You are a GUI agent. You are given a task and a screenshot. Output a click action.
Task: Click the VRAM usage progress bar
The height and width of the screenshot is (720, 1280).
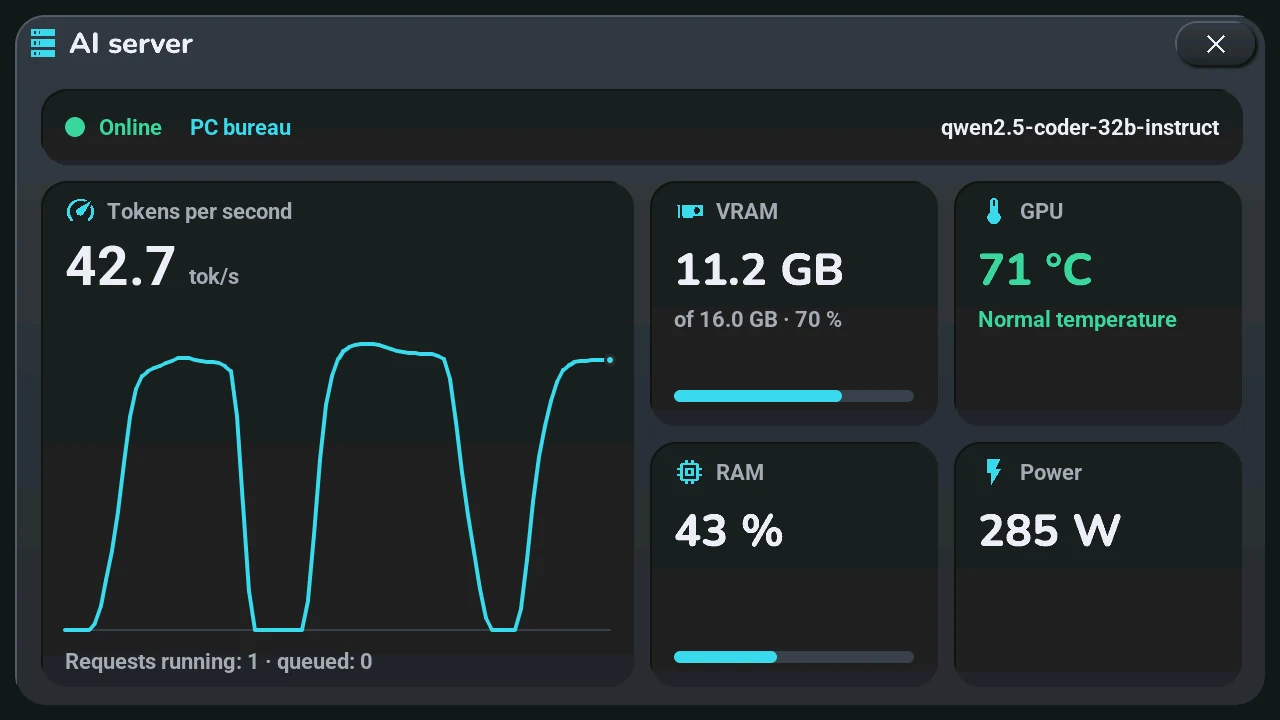pyautogui.click(x=794, y=396)
